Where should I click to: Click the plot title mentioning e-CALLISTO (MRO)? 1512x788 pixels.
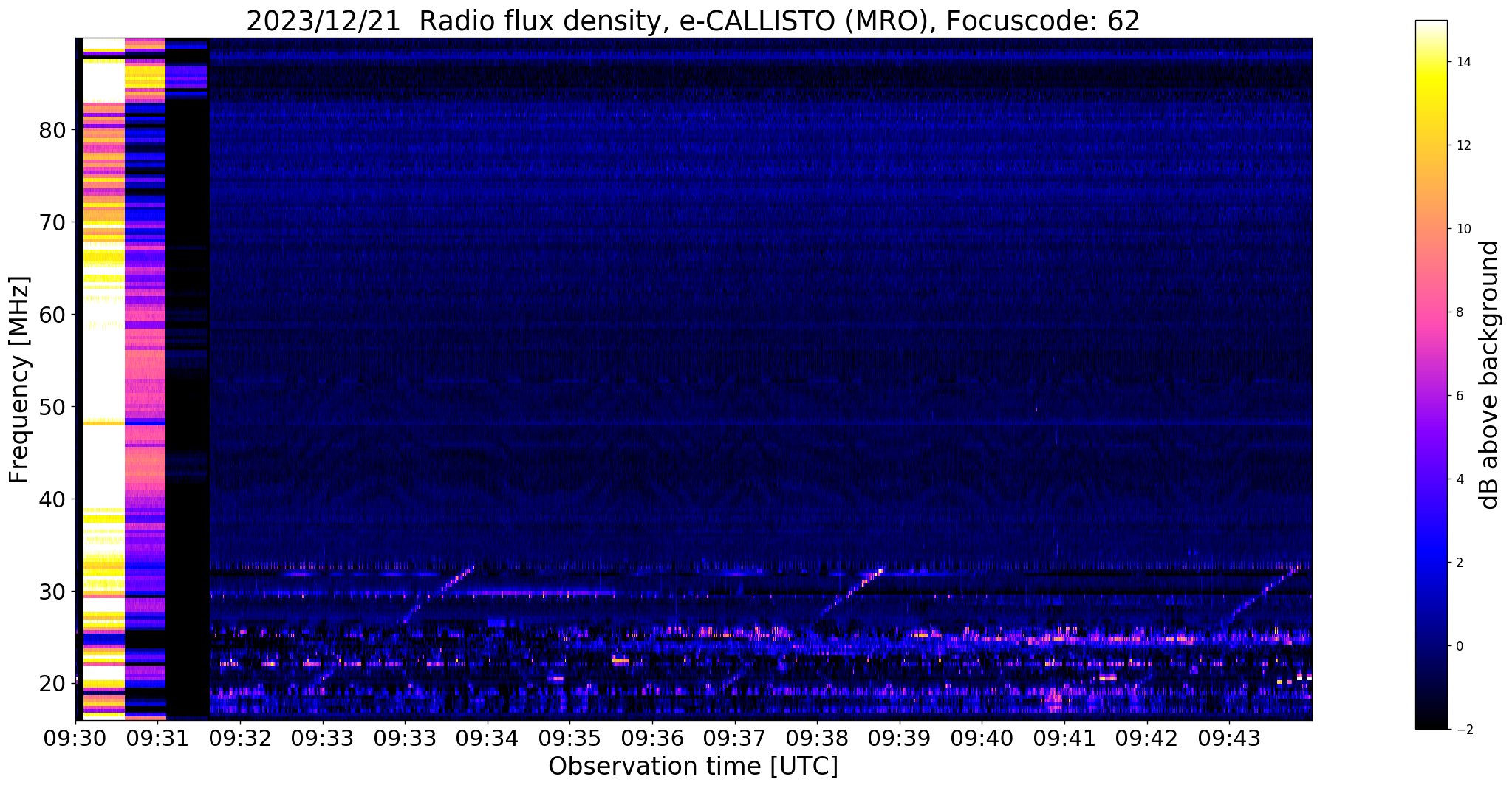pos(693,21)
